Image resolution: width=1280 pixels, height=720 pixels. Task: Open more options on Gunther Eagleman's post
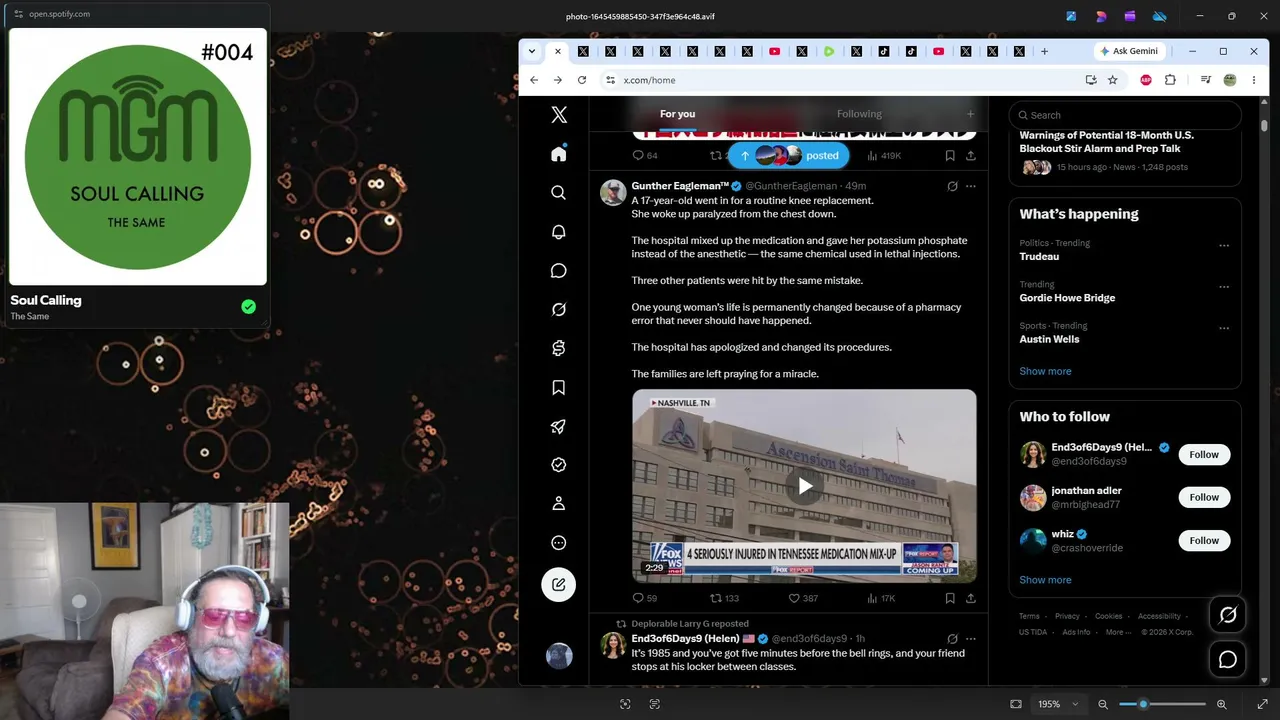point(970,186)
